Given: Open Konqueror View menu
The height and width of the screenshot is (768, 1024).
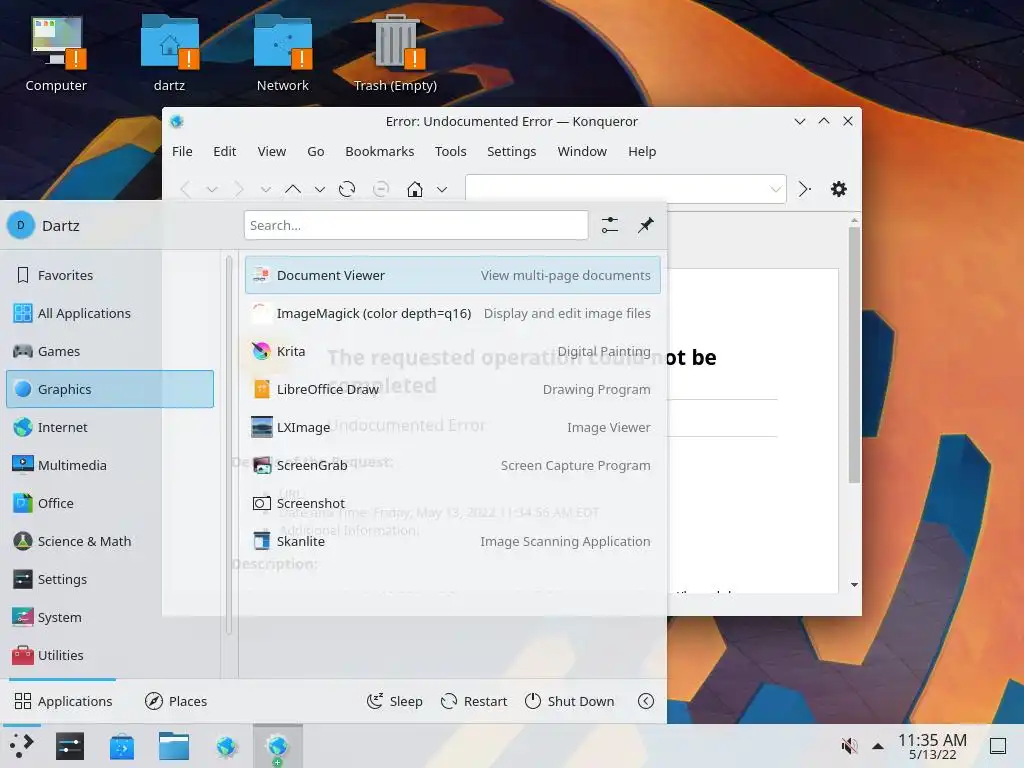Looking at the screenshot, I should click(272, 152).
